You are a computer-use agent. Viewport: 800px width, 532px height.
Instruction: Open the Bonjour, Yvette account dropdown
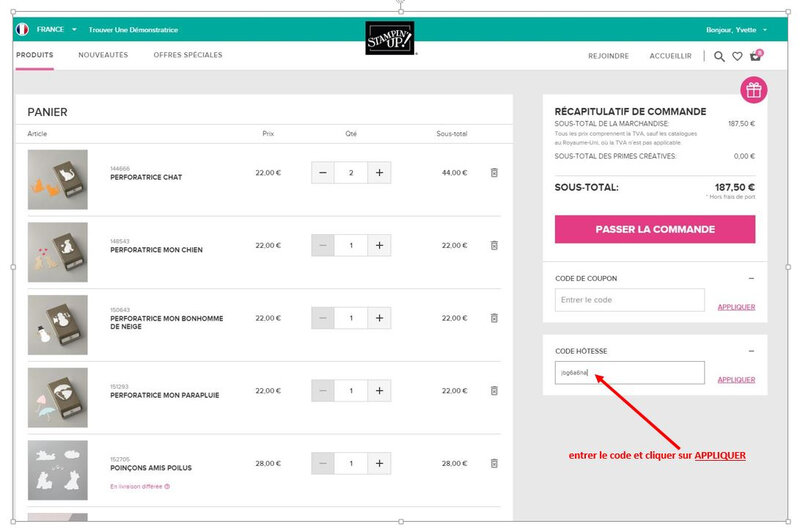(736, 30)
